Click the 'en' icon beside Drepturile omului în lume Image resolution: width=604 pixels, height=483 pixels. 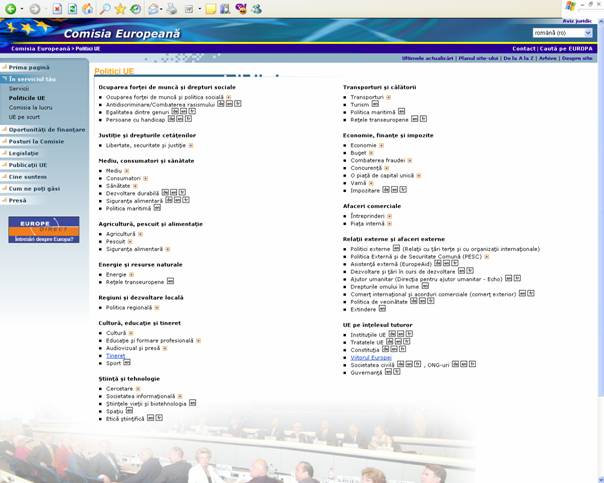pos(425,286)
